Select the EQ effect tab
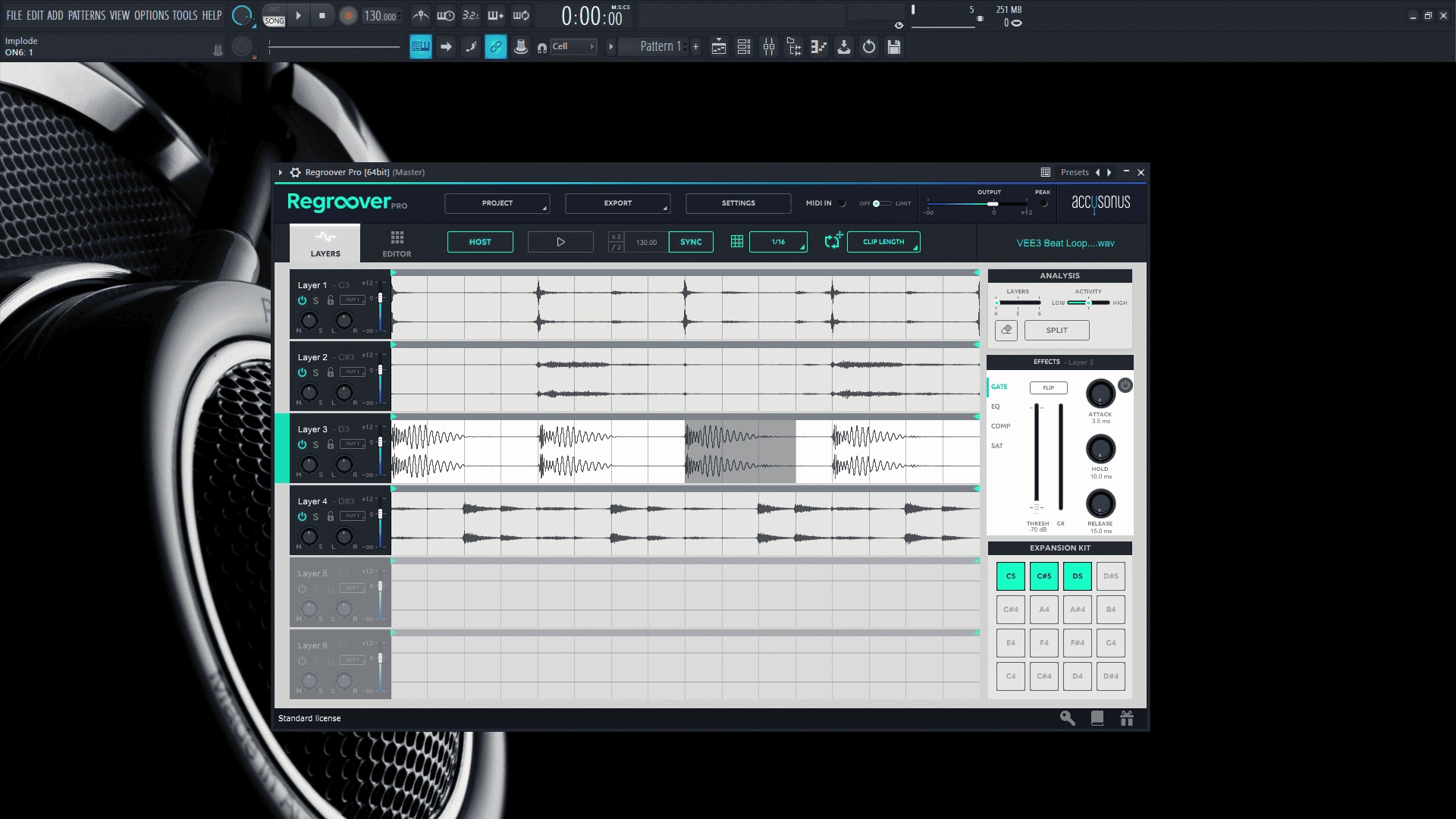The height and width of the screenshot is (819, 1456). [x=996, y=406]
